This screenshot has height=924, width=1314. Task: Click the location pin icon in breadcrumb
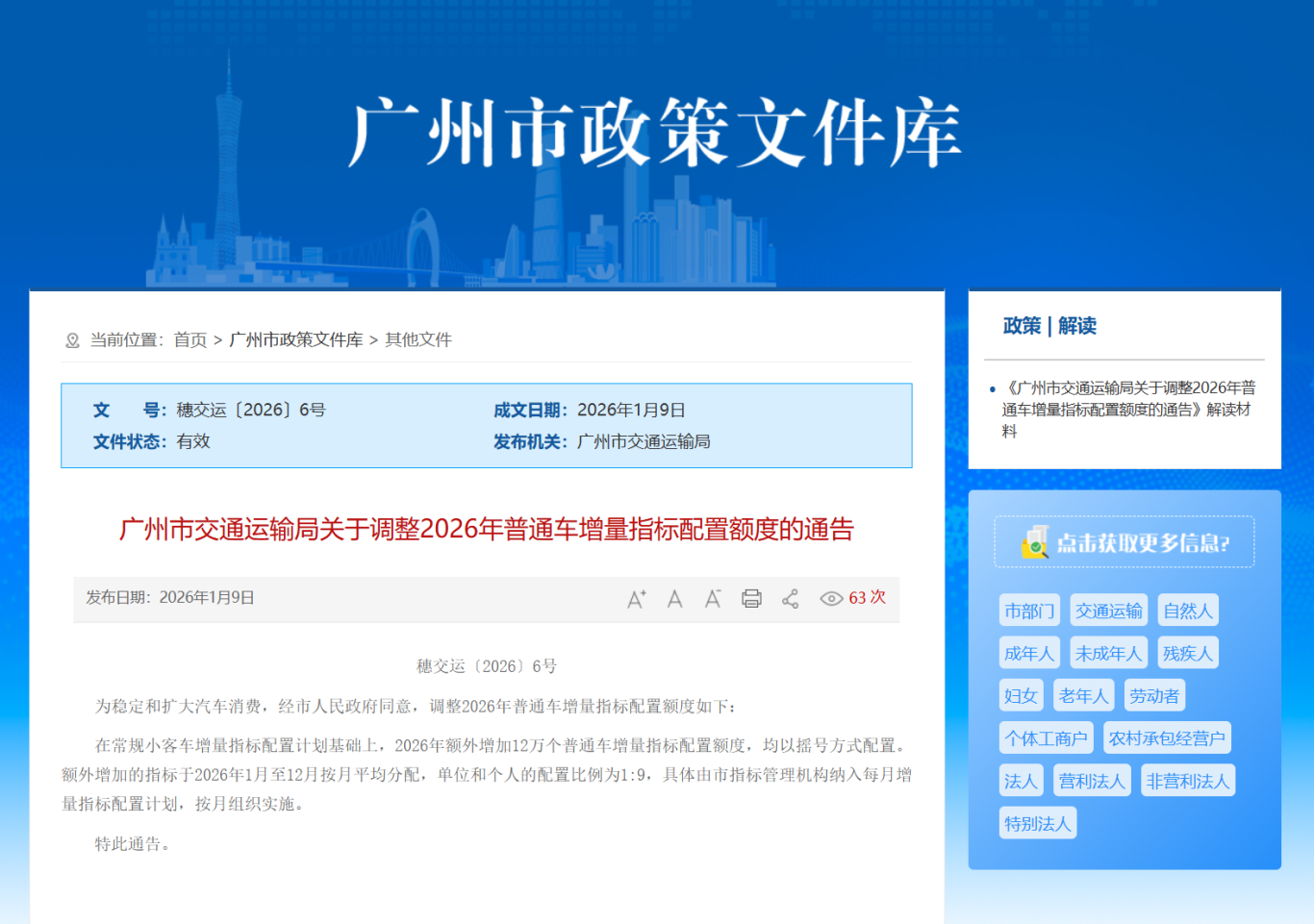click(x=72, y=340)
